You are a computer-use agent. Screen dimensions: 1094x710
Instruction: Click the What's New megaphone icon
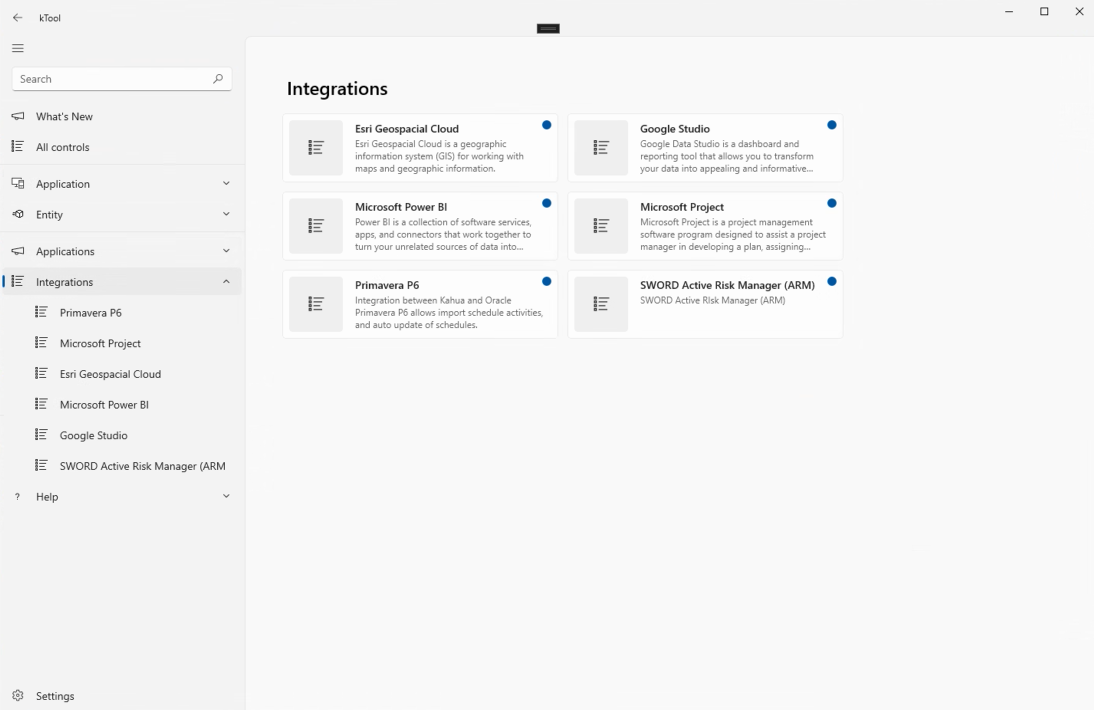coord(17,116)
